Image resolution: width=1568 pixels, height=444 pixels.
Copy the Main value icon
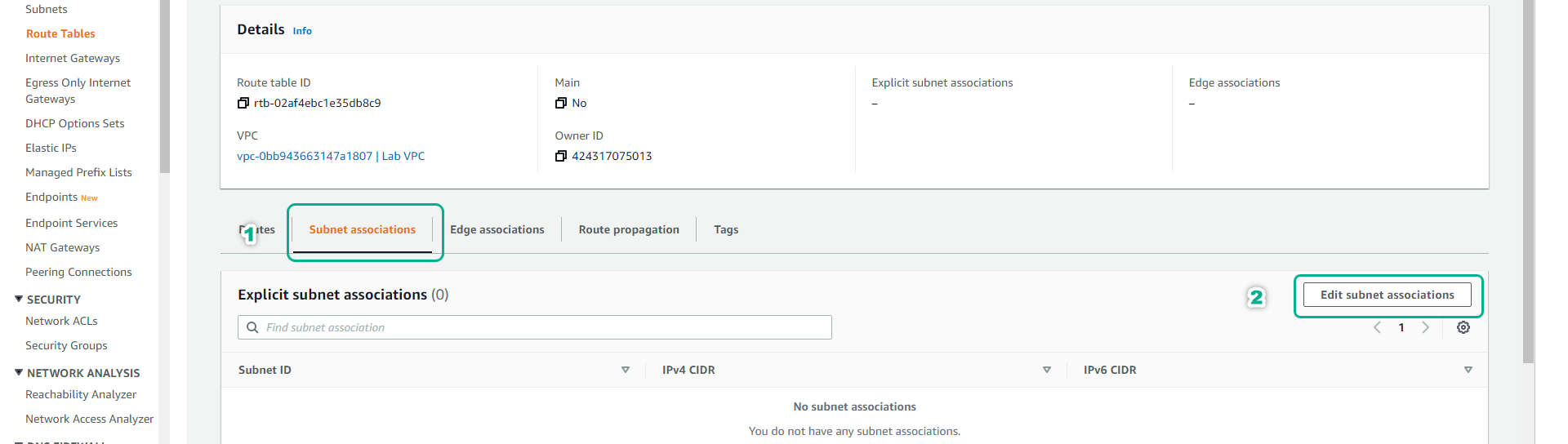[560, 103]
